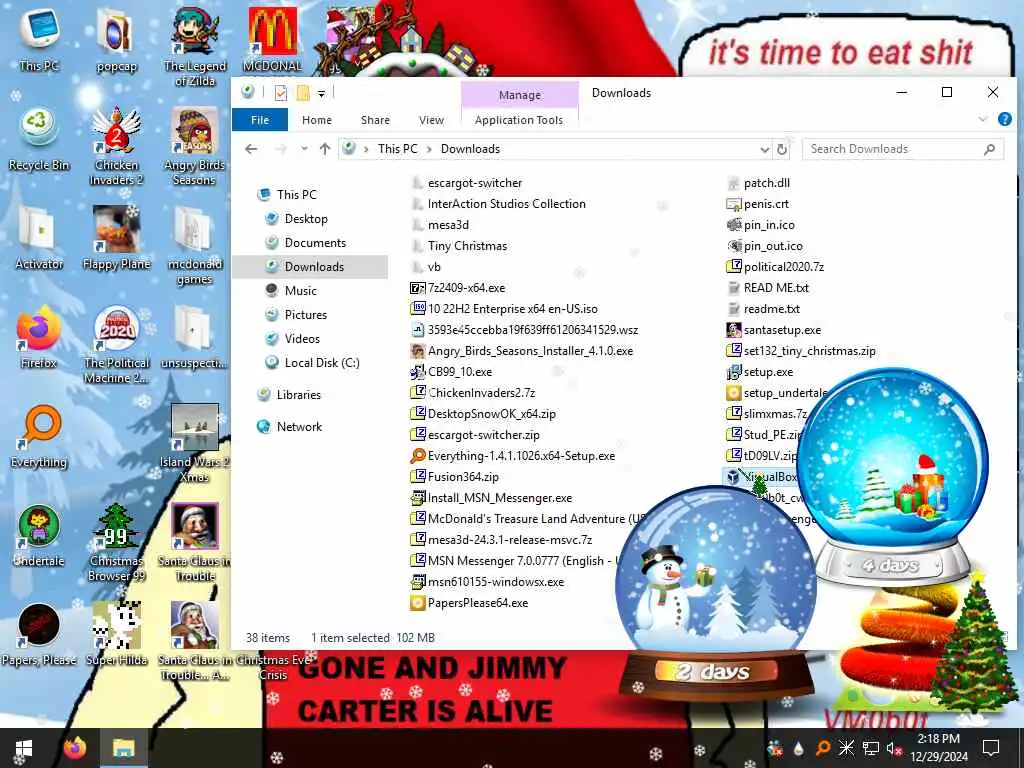Select the Manage contextual tab
This screenshot has height=768, width=1024.
[x=520, y=95]
